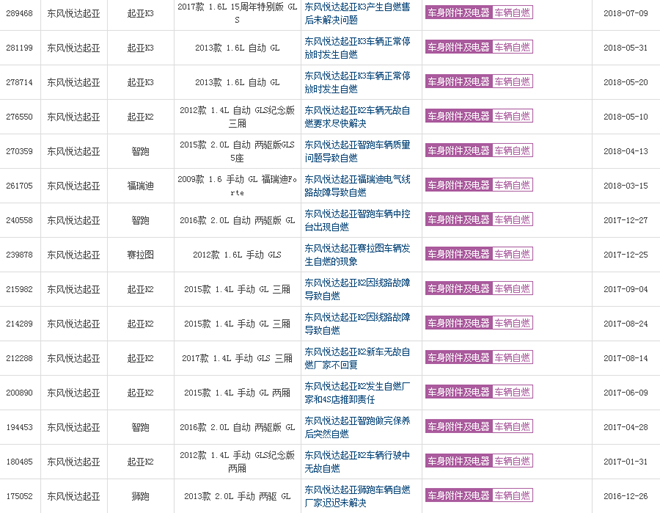Select complaint ID 276550
This screenshot has width=660, height=513.
click(x=19, y=117)
